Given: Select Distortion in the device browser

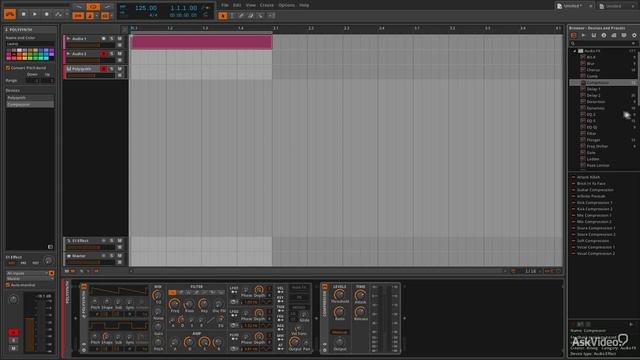Looking at the screenshot, I should [x=596, y=102].
